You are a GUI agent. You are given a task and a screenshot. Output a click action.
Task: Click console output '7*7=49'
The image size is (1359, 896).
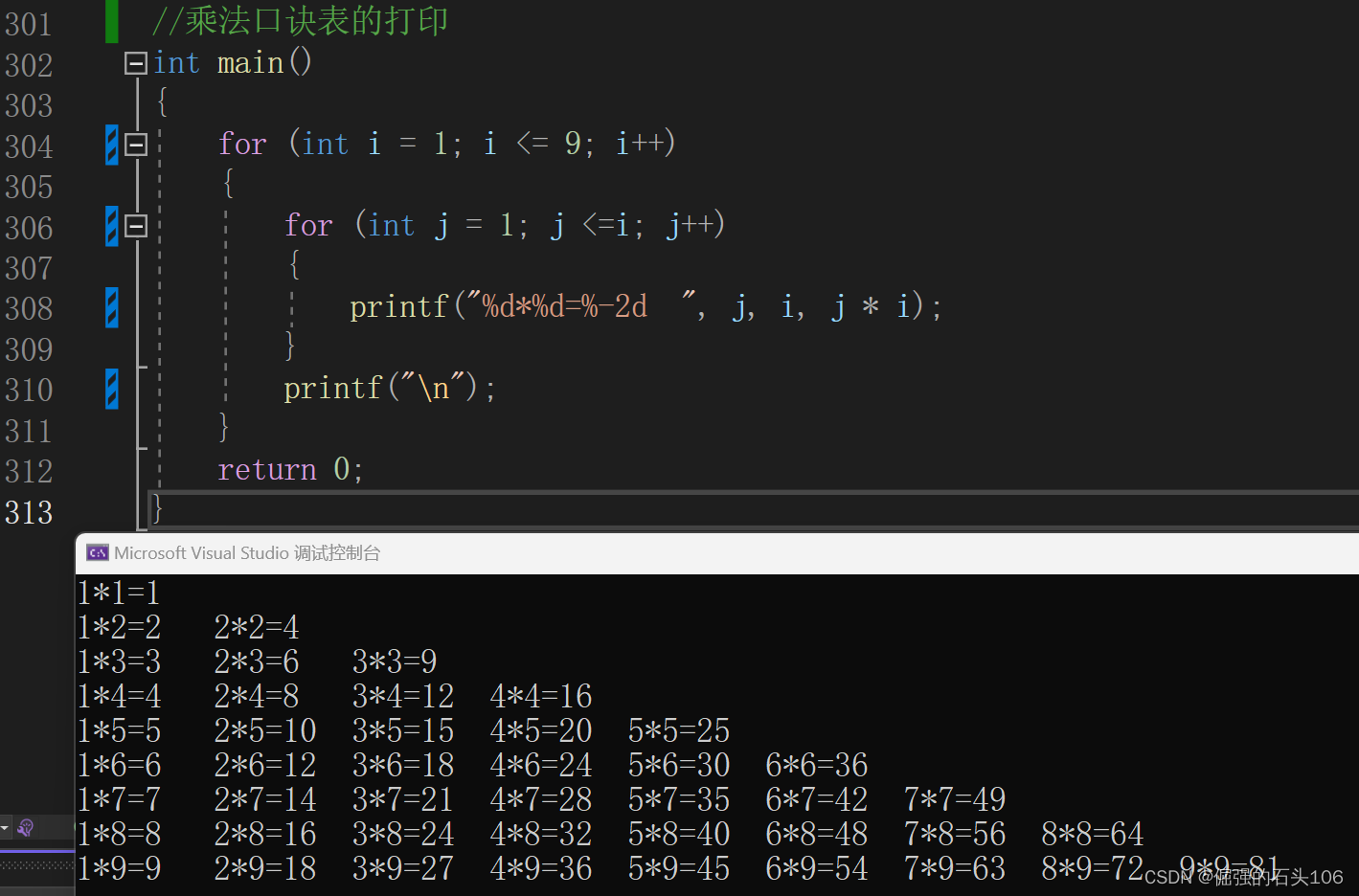point(955,799)
